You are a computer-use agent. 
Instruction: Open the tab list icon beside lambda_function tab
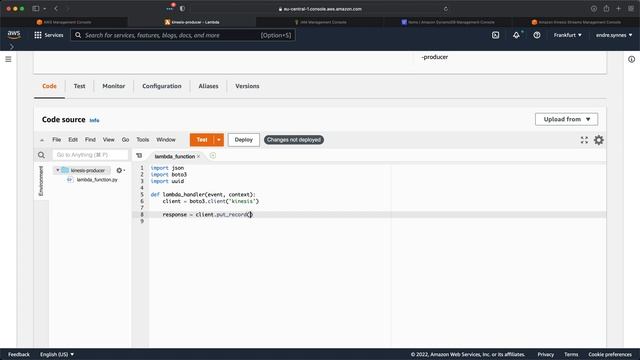tap(139, 156)
